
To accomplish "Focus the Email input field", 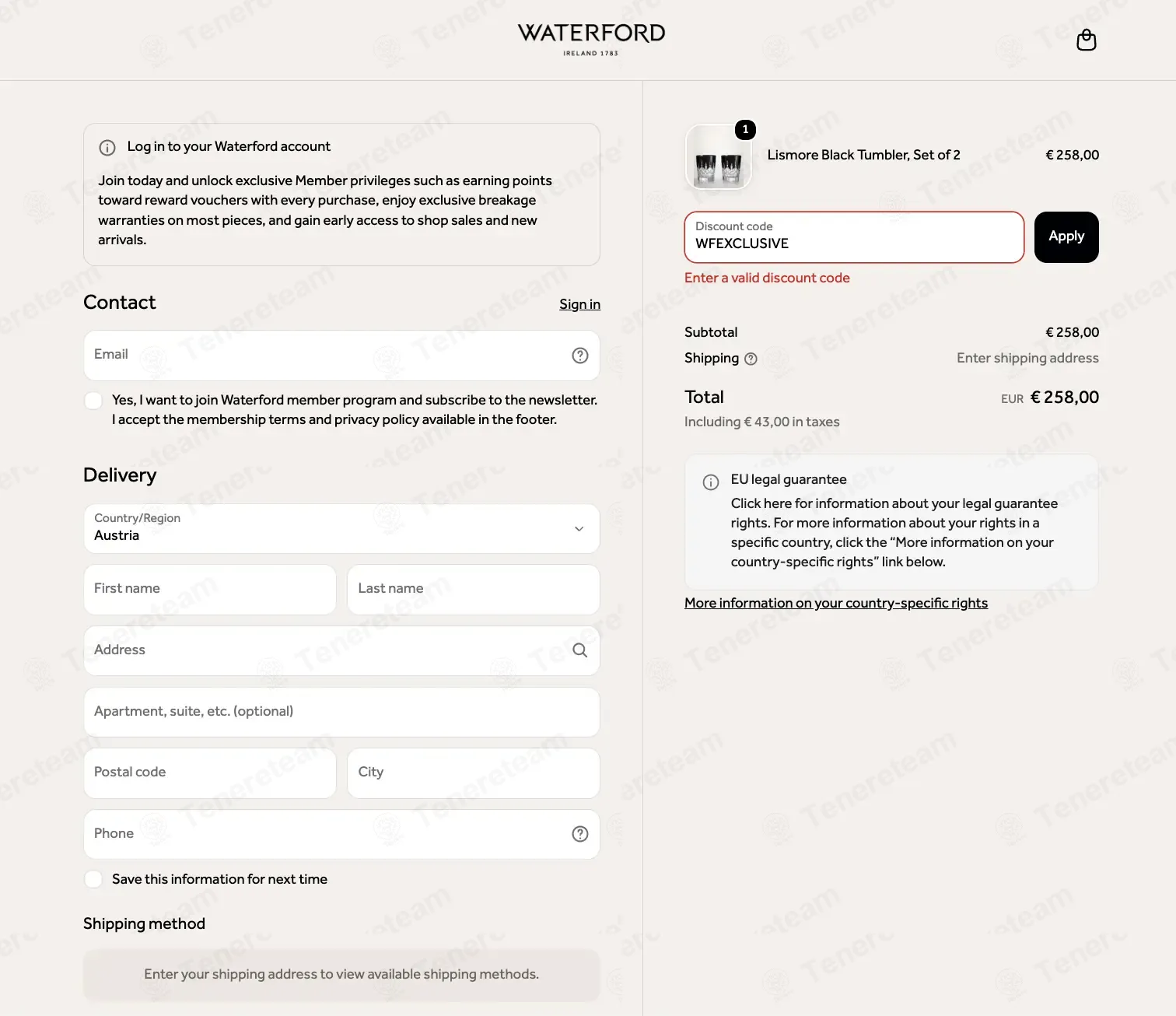I will 341,356.
